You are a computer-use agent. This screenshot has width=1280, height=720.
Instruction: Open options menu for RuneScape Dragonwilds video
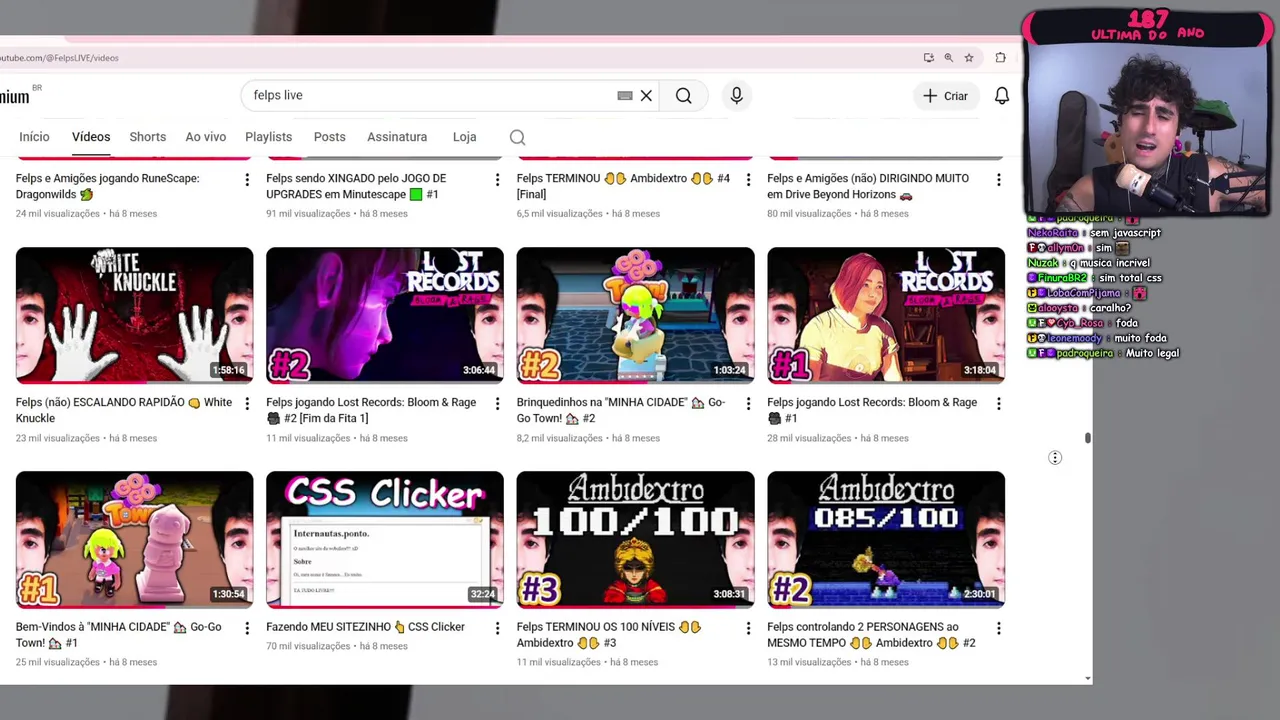point(247,180)
